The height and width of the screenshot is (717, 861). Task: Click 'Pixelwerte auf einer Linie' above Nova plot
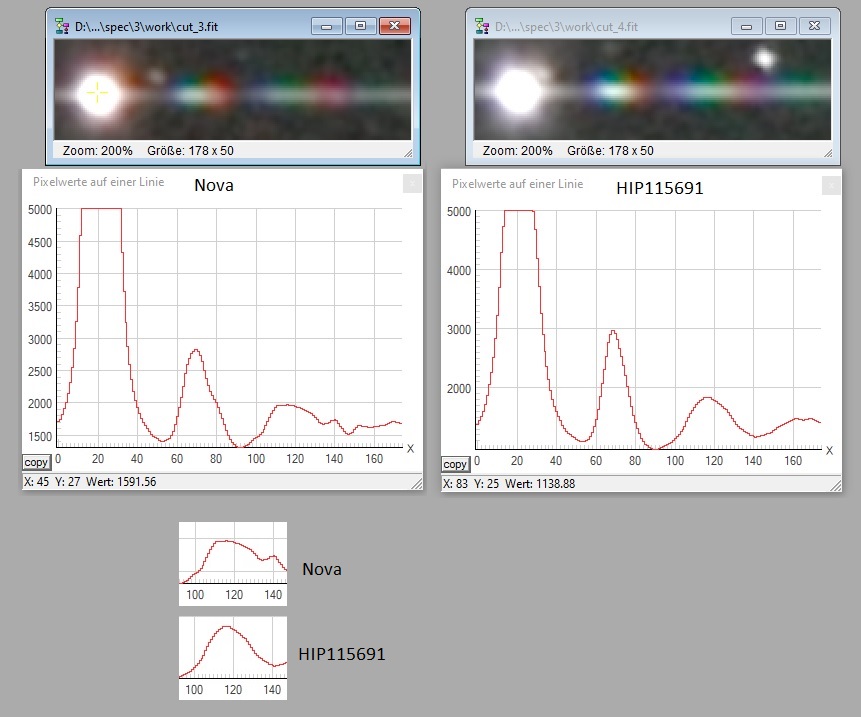tap(99, 182)
